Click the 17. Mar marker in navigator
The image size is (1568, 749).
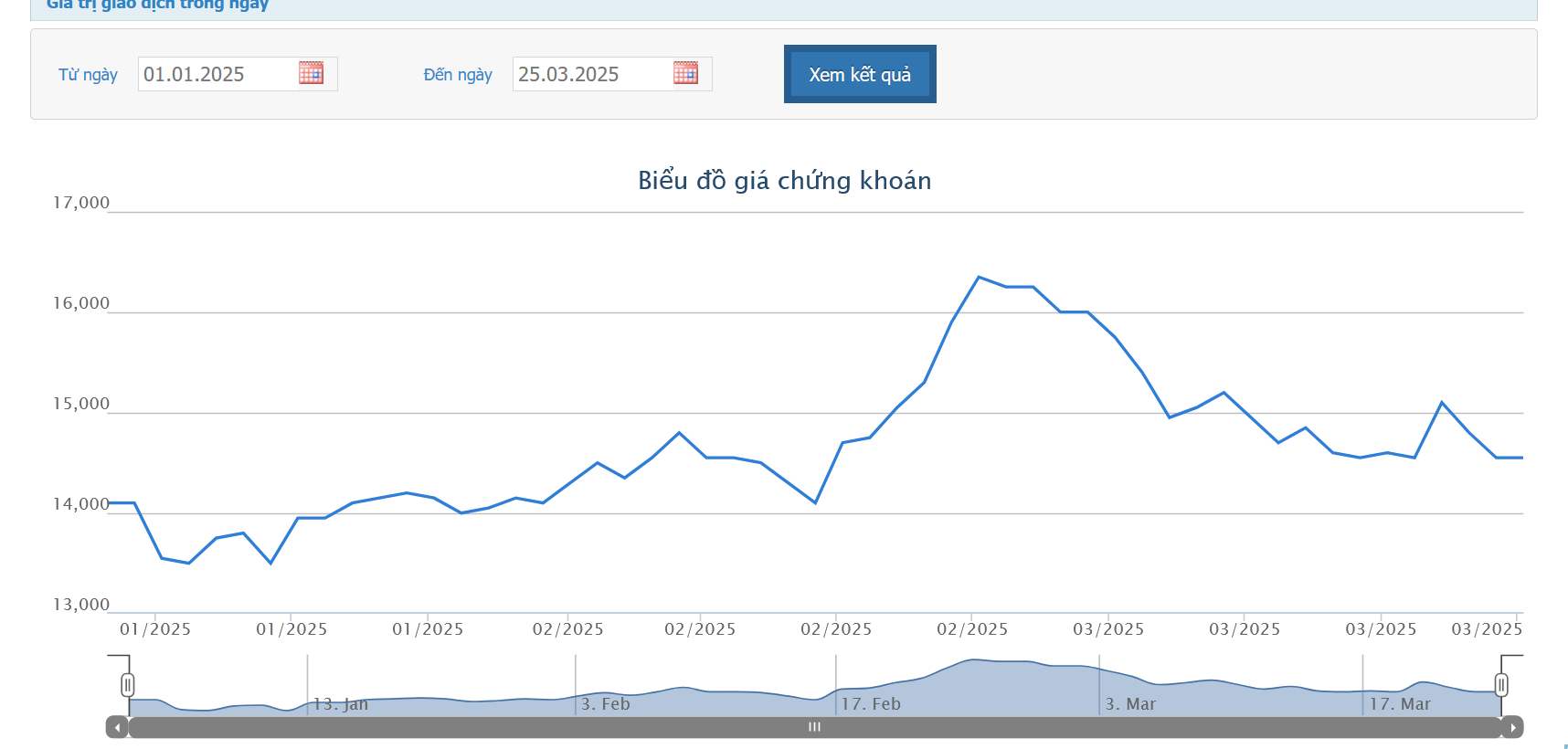(1400, 704)
